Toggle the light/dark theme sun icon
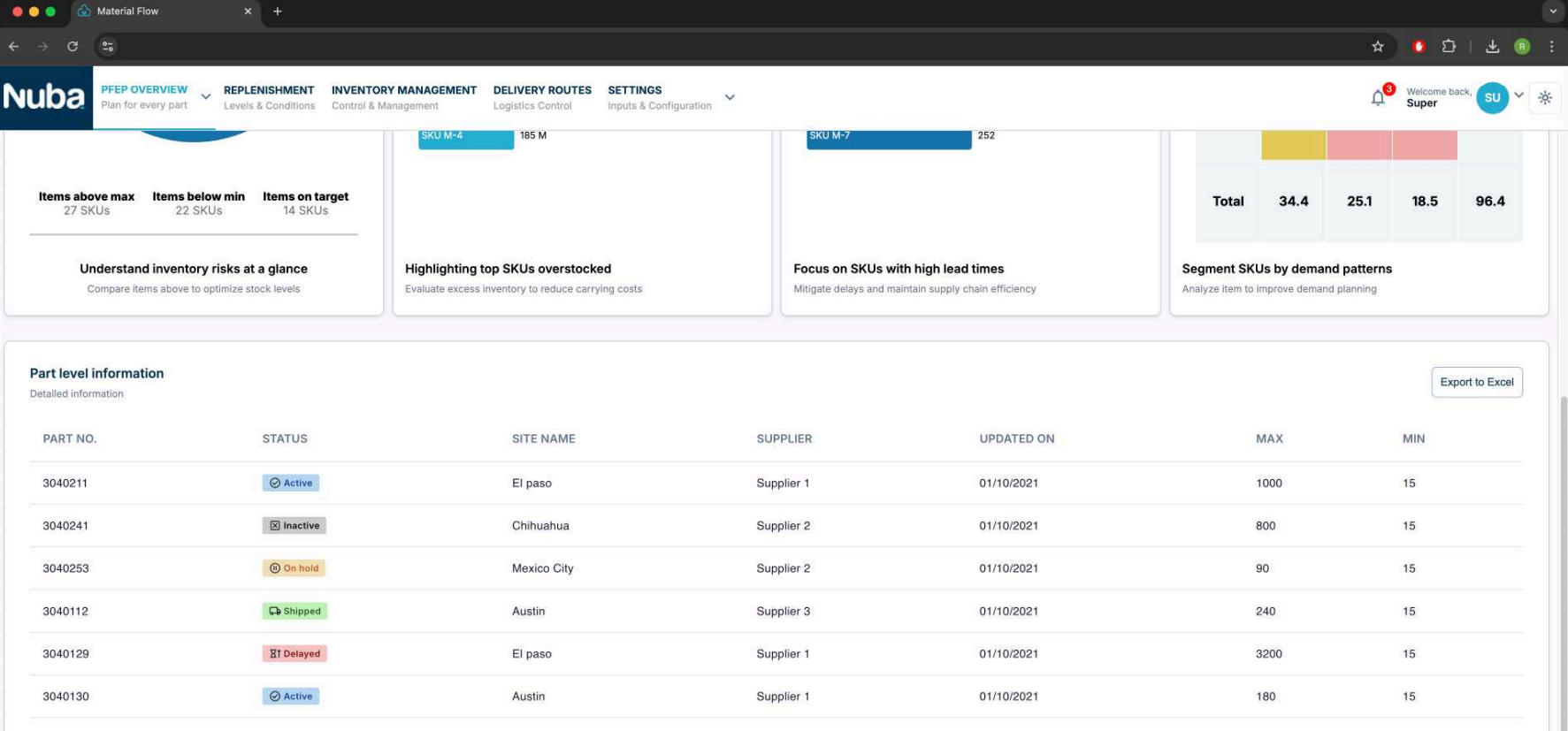Image resolution: width=1568 pixels, height=731 pixels. tap(1544, 98)
